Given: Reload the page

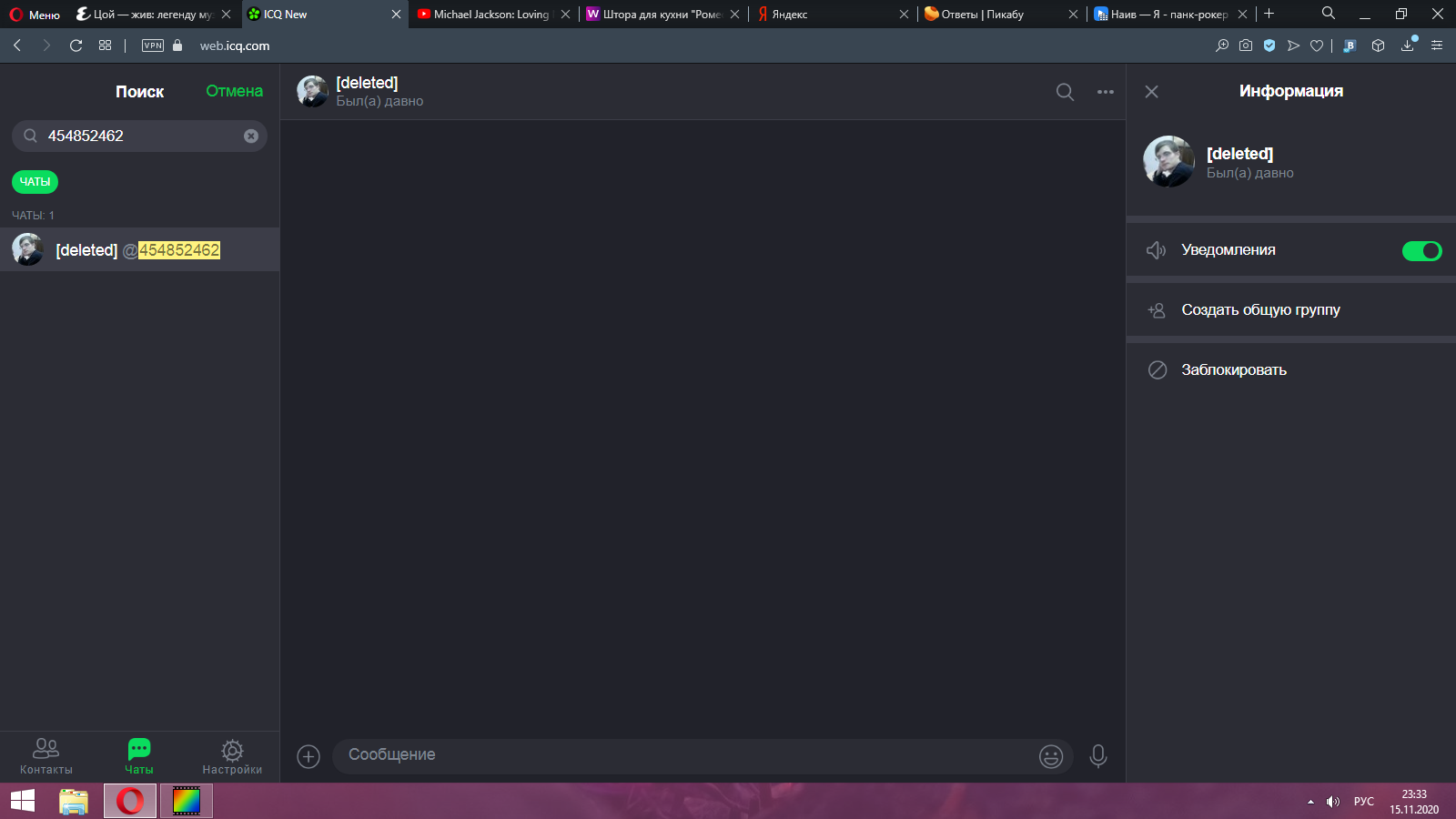Looking at the screenshot, I should click(76, 45).
